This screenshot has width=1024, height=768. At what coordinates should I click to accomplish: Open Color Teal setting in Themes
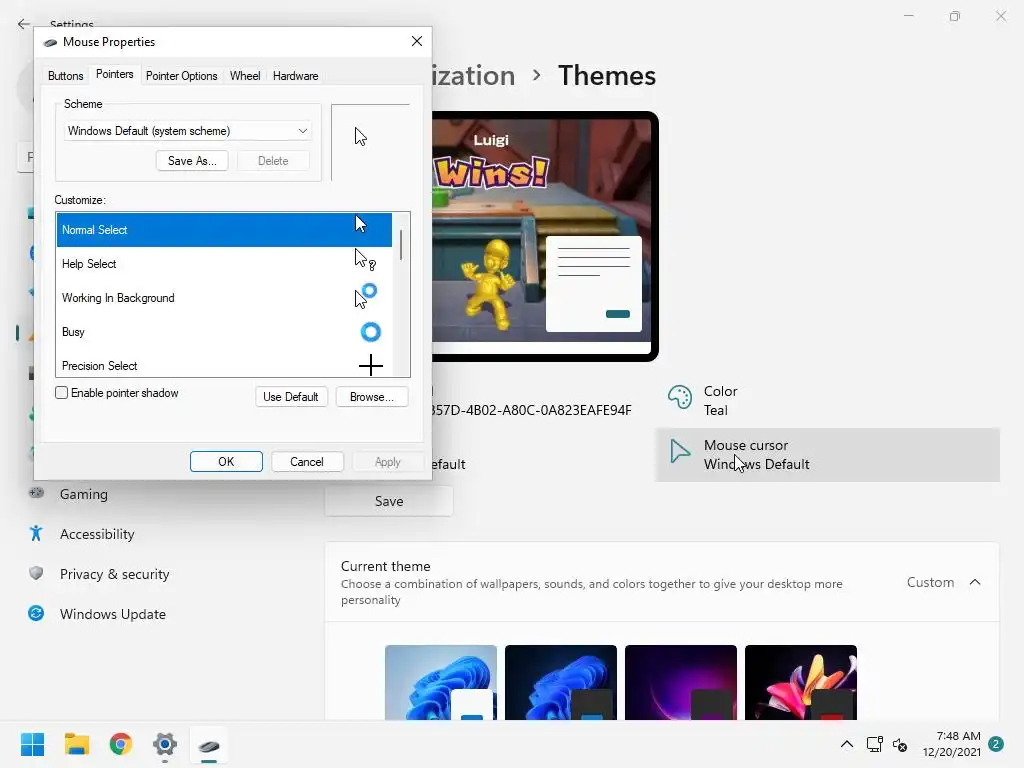(x=827, y=400)
